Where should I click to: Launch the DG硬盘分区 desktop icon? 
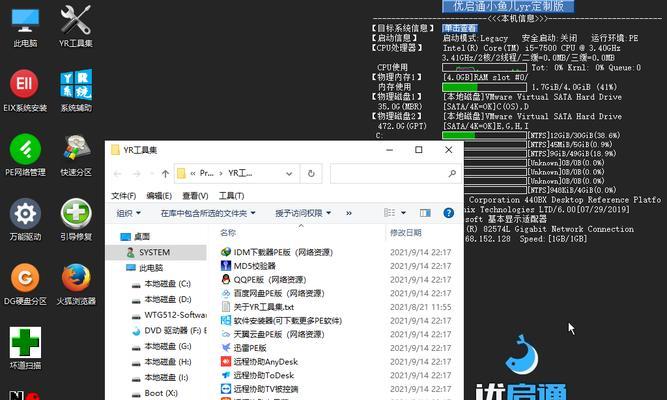click(25, 284)
